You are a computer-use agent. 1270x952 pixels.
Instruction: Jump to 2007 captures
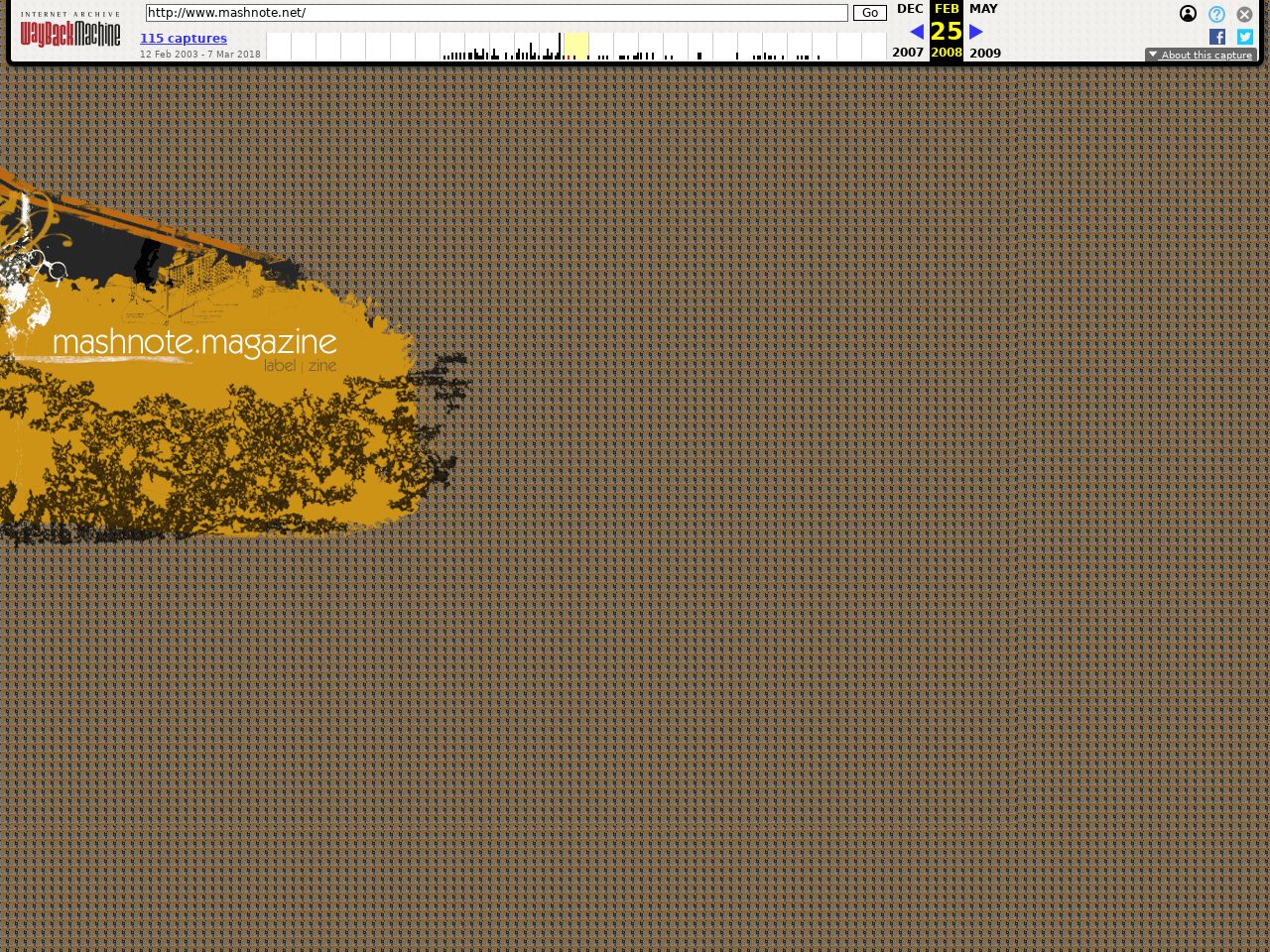coord(908,53)
